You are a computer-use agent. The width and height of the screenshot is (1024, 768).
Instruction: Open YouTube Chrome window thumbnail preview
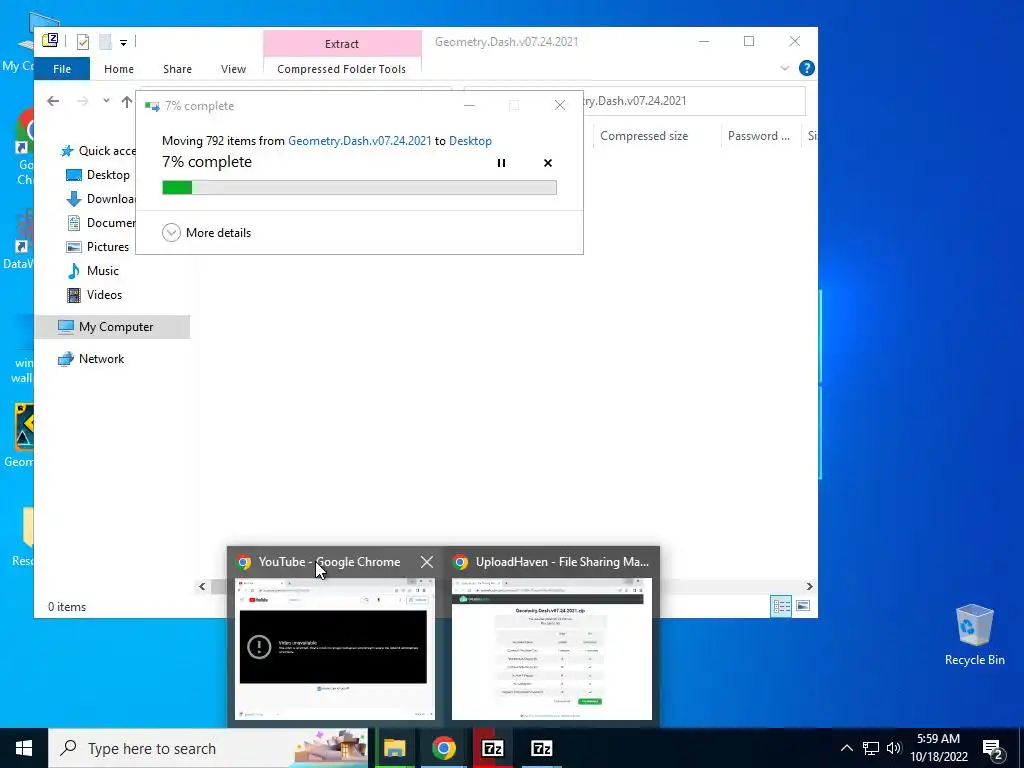[x=333, y=648]
